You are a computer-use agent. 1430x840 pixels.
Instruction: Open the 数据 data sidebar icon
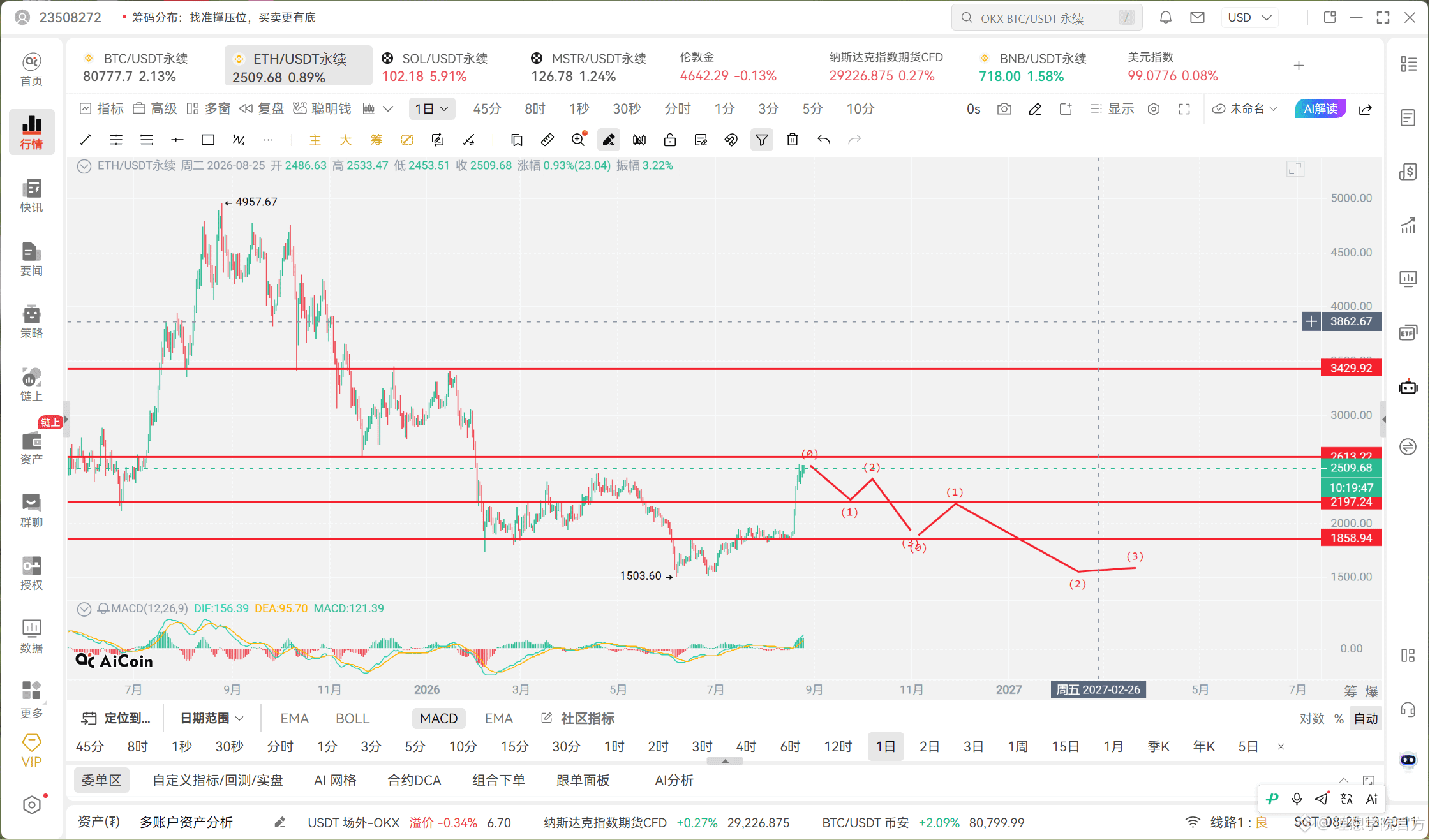(31, 637)
